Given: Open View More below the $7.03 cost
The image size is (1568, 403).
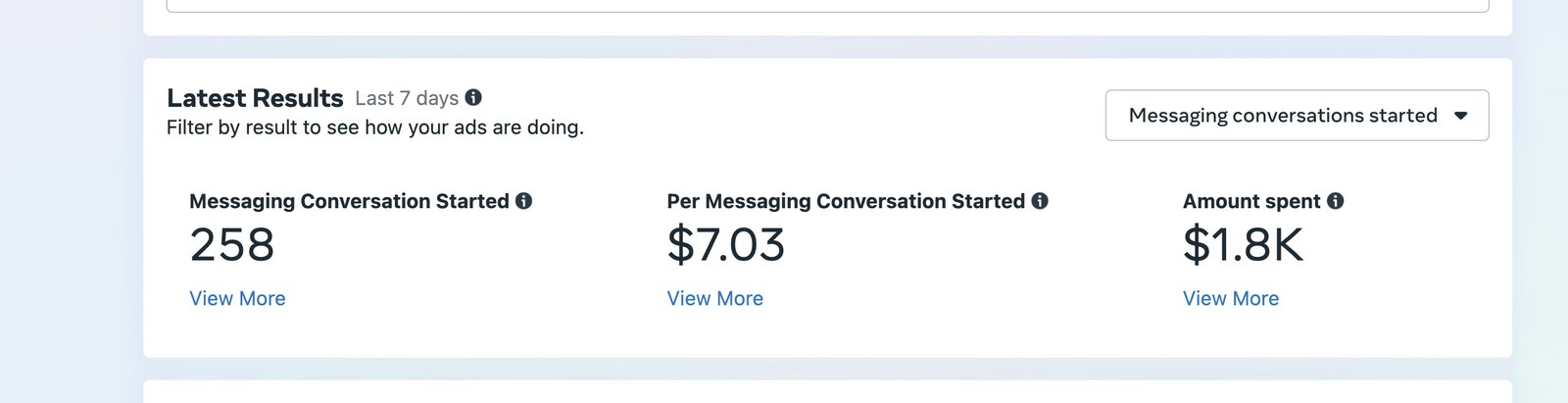Looking at the screenshot, I should [x=714, y=298].
